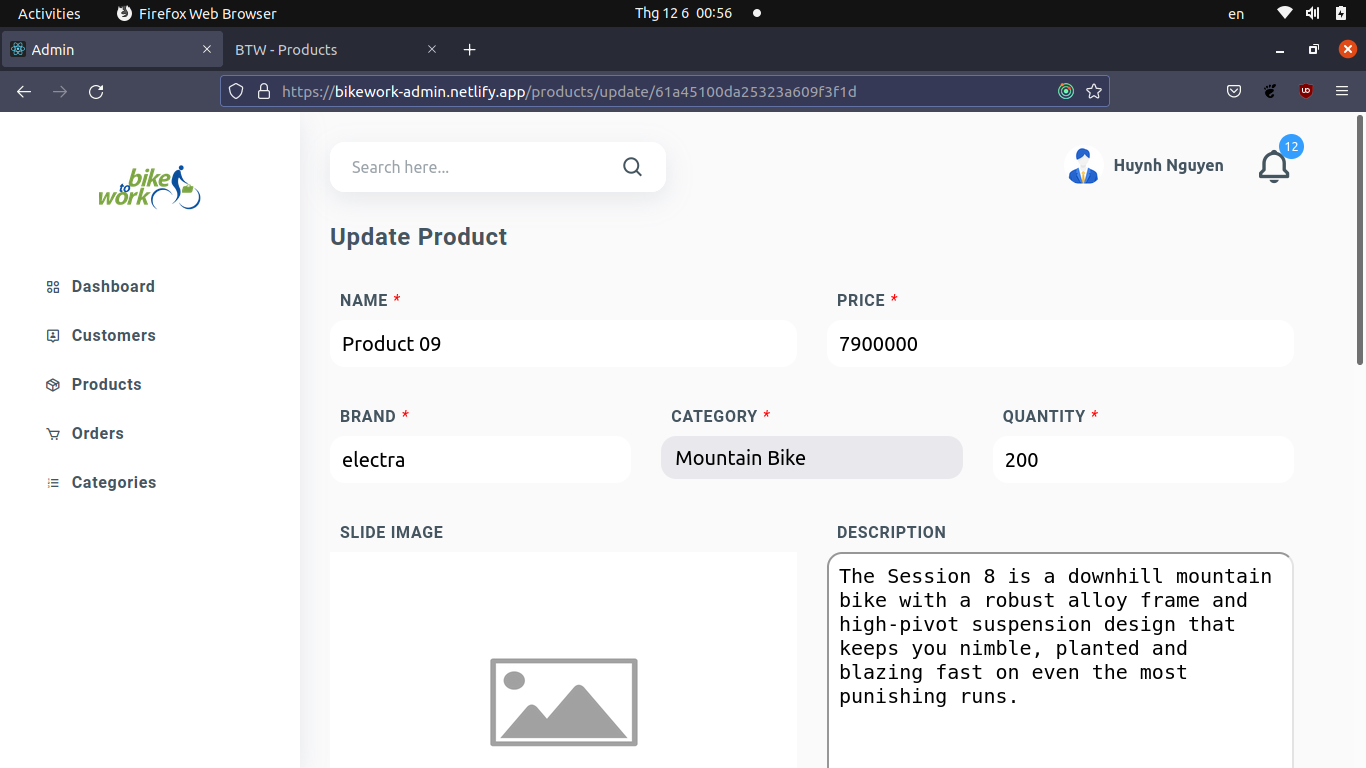
Task: Select the Dashboard grid icon in the sidebar
Action: [52, 286]
